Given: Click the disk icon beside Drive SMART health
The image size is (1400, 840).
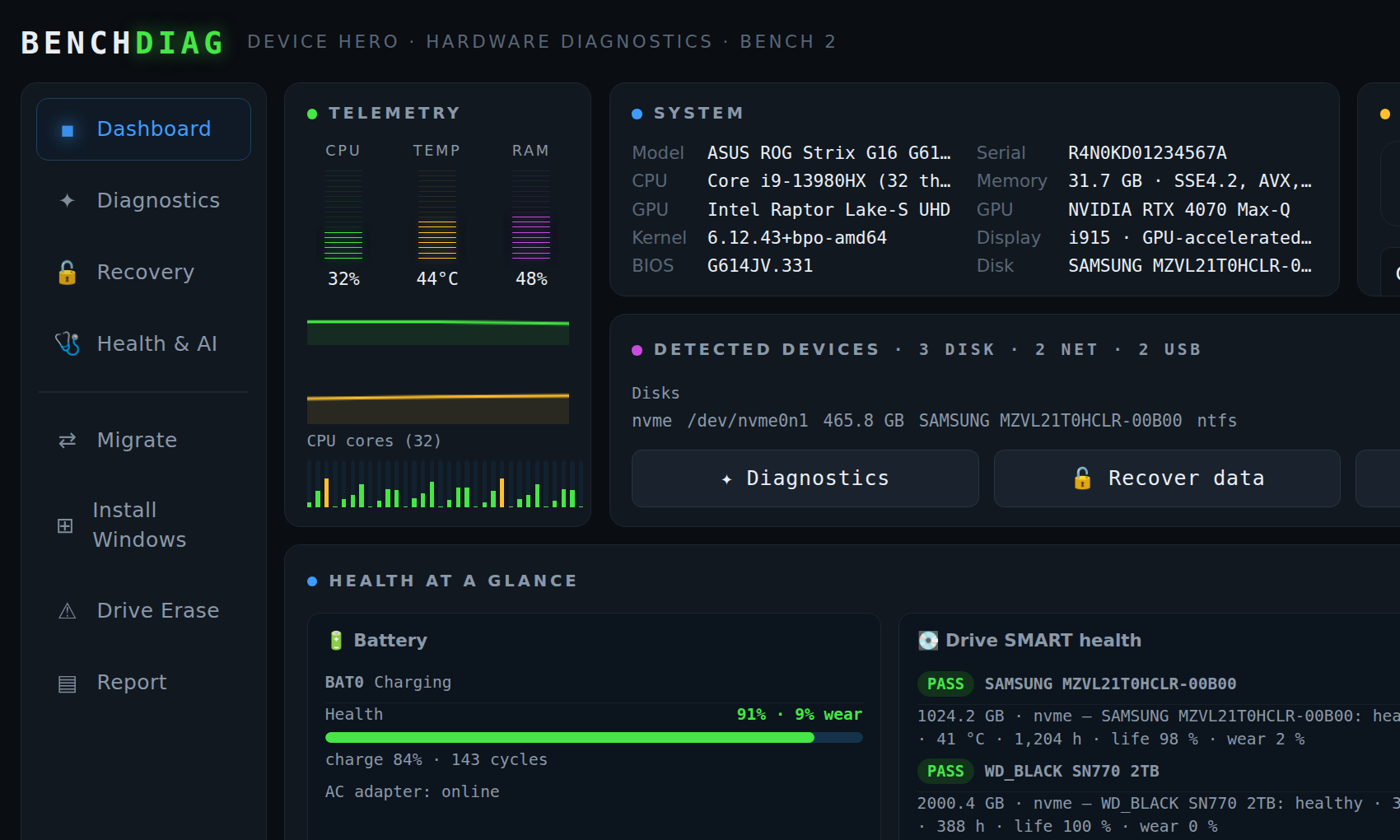Looking at the screenshot, I should click(928, 641).
